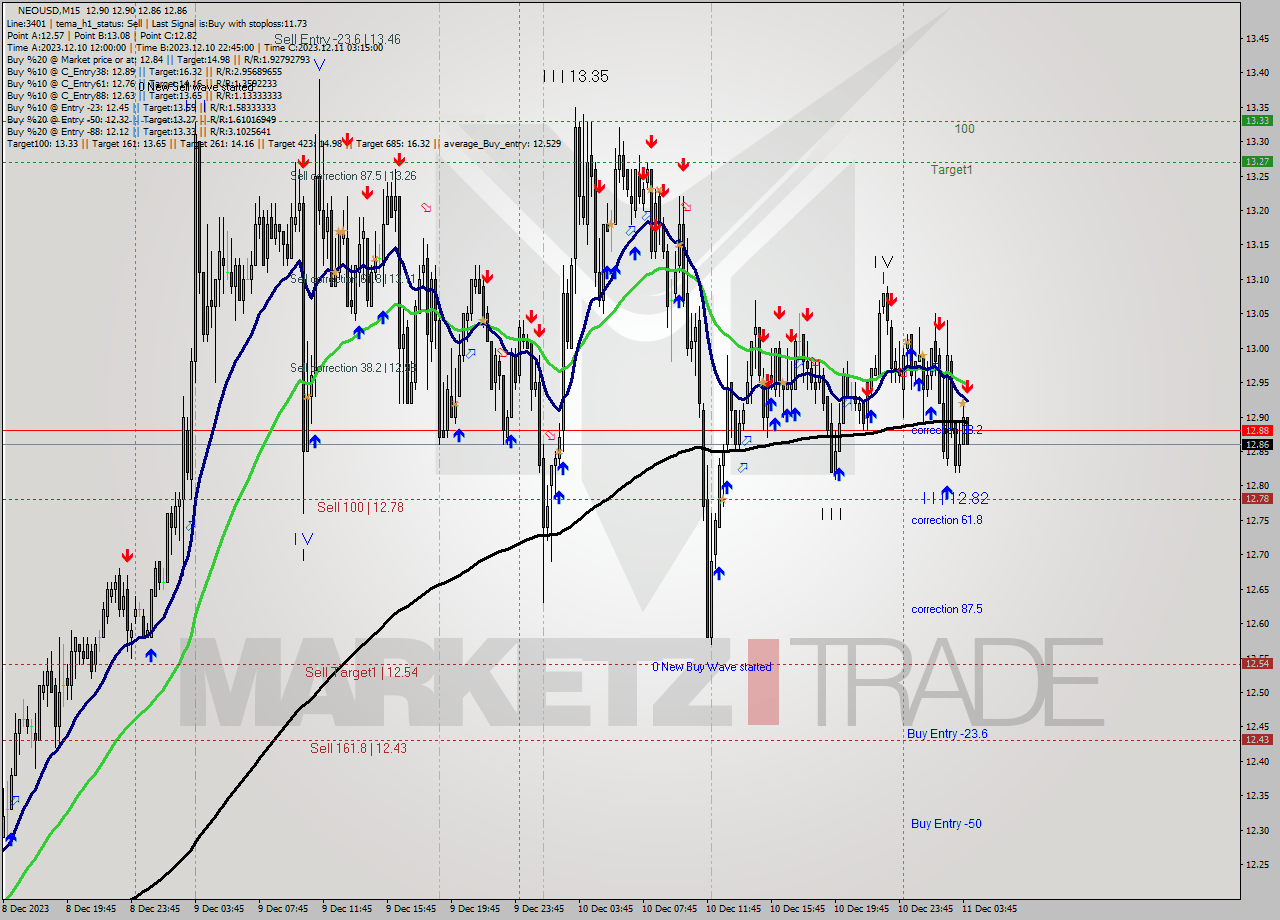The height and width of the screenshot is (920, 1280).
Task: Click the 12.25 price scale value
Action: tap(1257, 864)
